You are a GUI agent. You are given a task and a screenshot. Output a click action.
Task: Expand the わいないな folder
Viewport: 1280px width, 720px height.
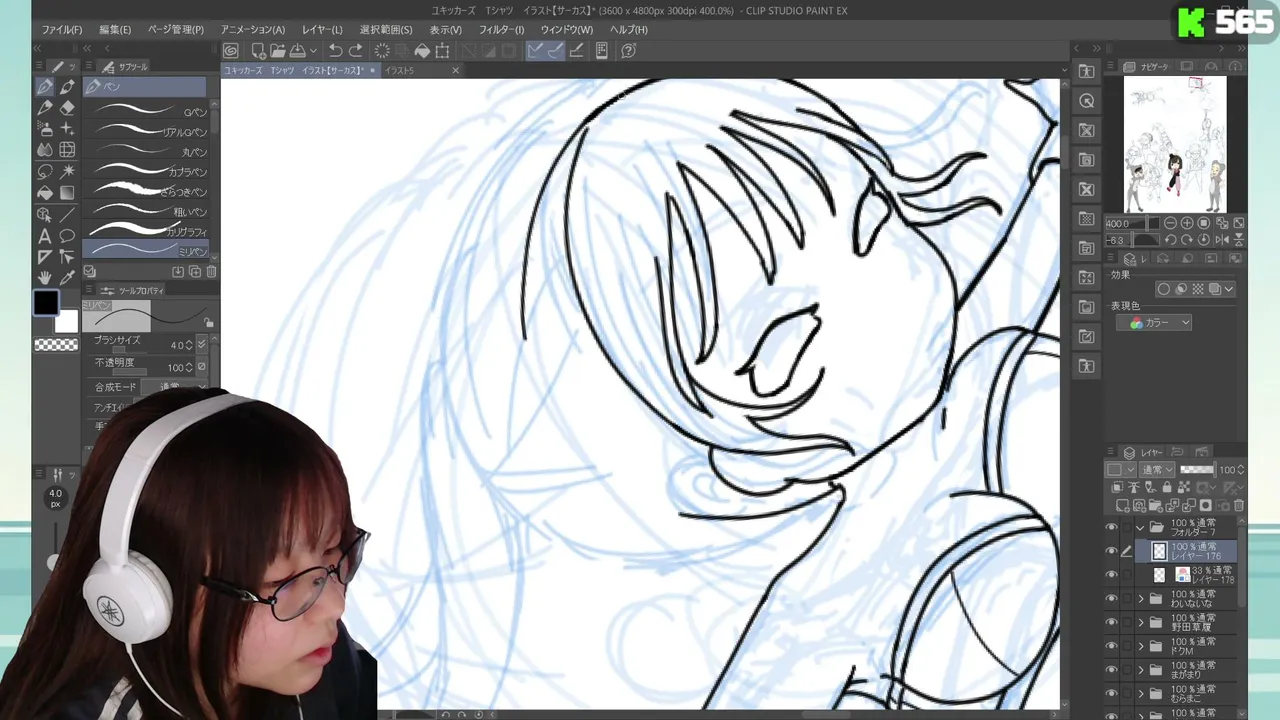(1141, 599)
